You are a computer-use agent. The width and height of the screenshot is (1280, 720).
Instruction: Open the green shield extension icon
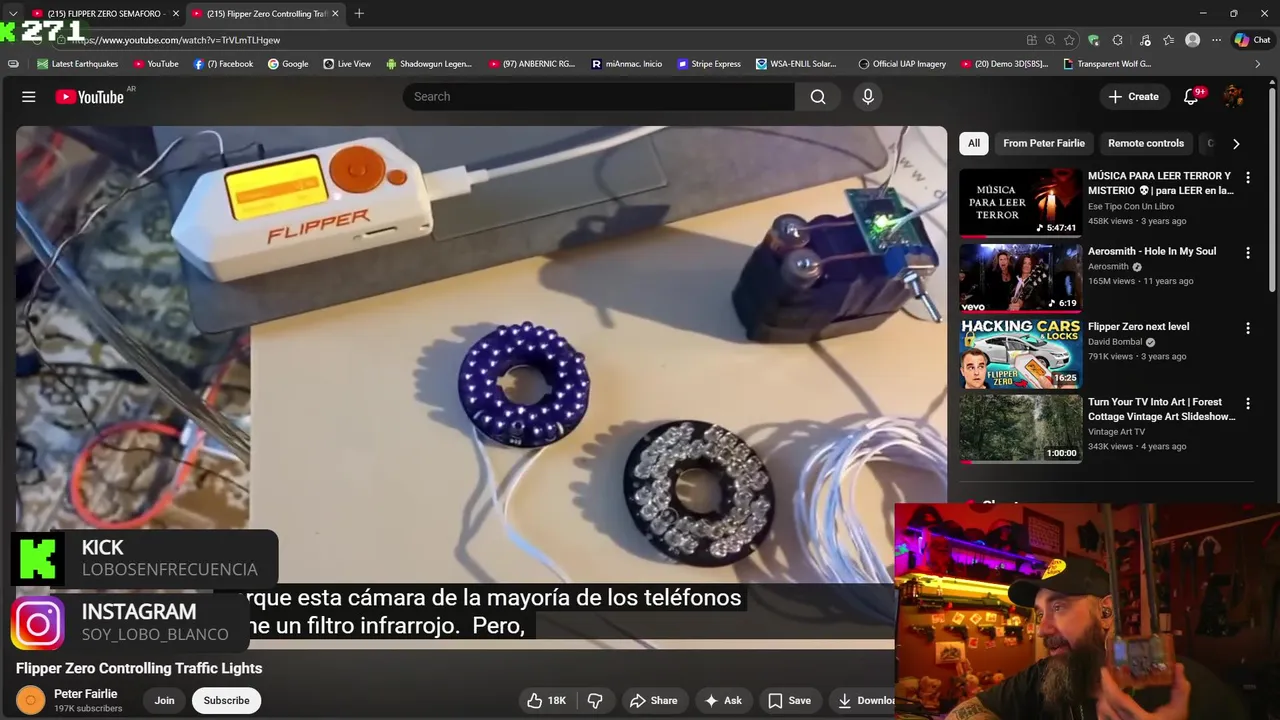point(1093,40)
